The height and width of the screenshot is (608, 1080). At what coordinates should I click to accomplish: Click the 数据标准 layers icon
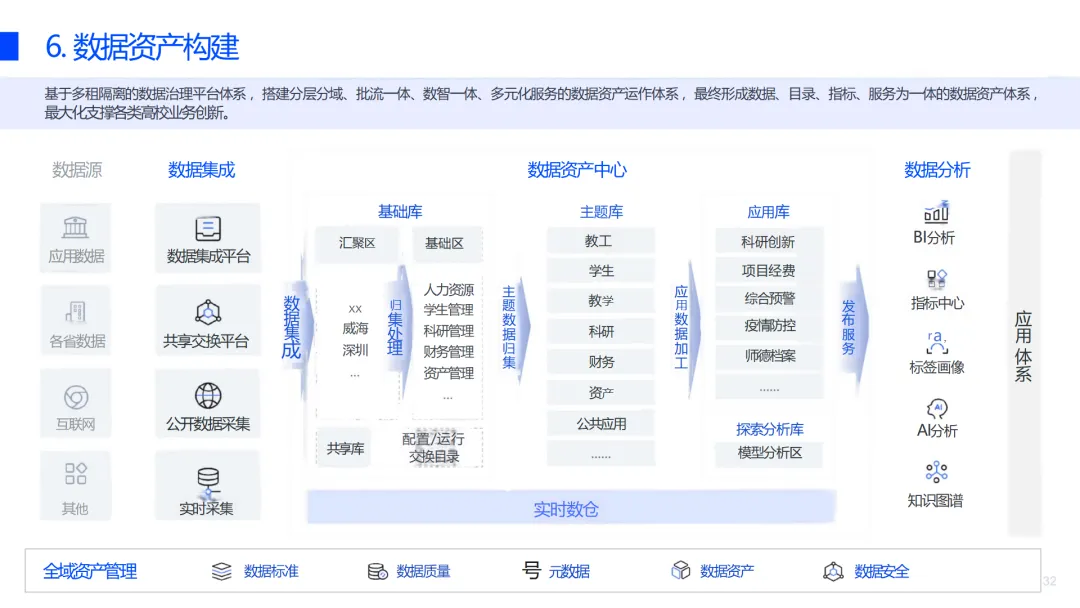(x=221, y=571)
